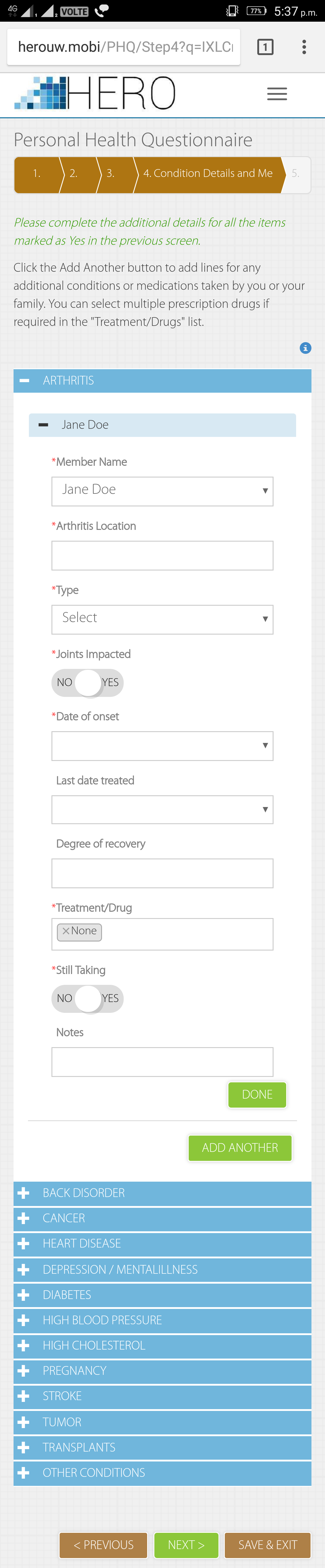
Task: Tap the blue info icon
Action: (305, 348)
